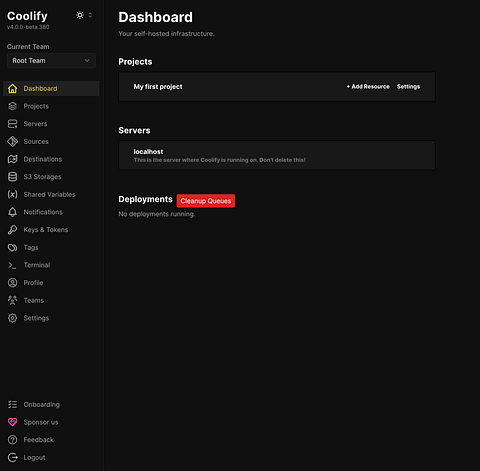Open Keys & Tokens key icon
The height and width of the screenshot is (471, 480).
(12, 230)
